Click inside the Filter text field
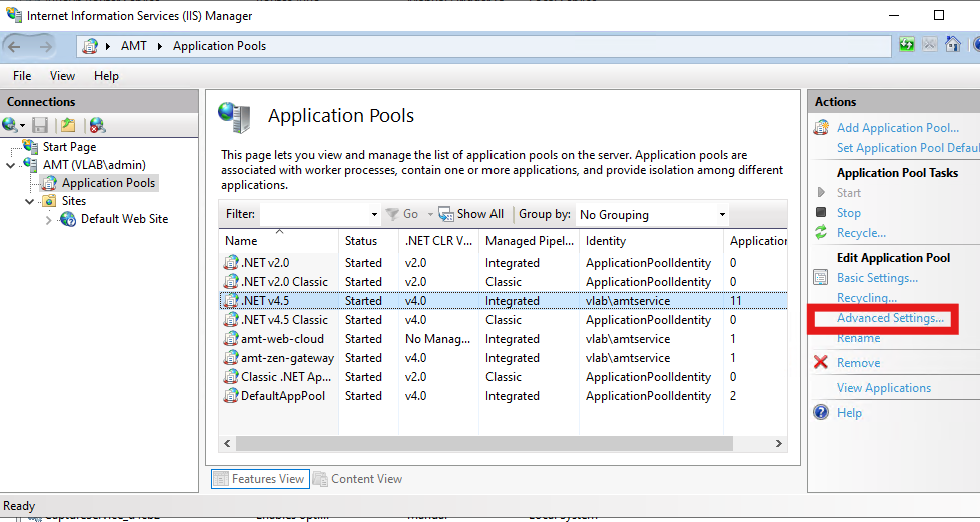 (x=314, y=214)
